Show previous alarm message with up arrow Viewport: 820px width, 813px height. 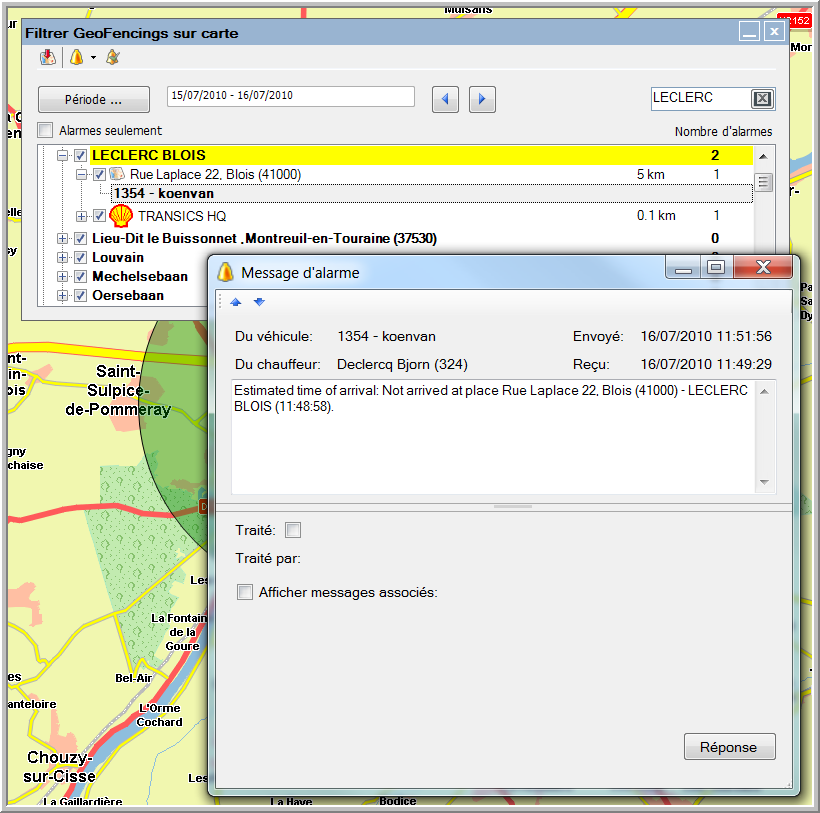tap(236, 301)
